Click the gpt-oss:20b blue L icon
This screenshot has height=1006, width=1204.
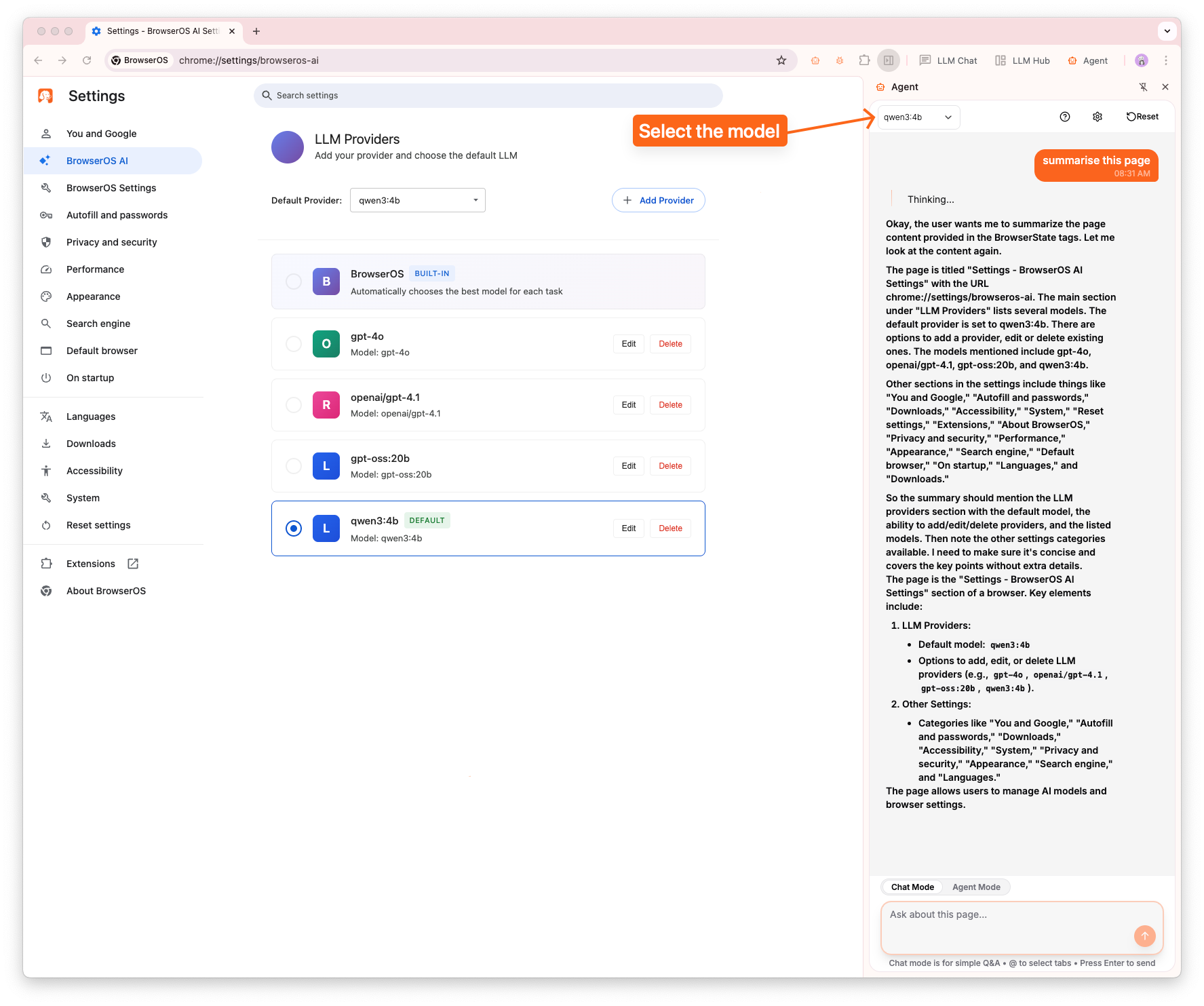326,466
